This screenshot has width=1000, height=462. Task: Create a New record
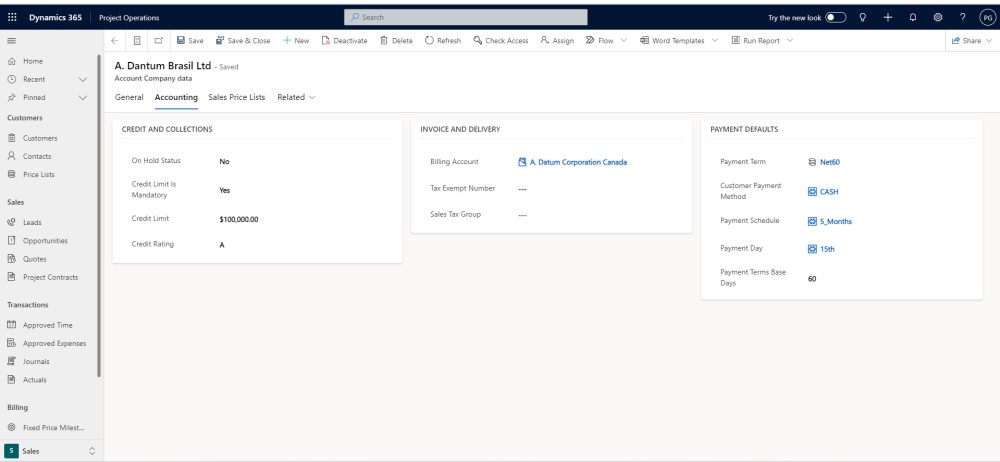tap(296, 41)
